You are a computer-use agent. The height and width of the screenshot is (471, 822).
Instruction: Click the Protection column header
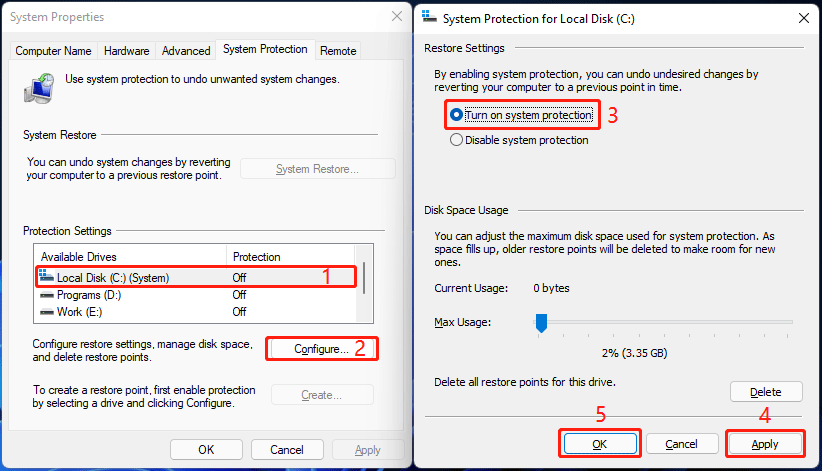(256, 257)
